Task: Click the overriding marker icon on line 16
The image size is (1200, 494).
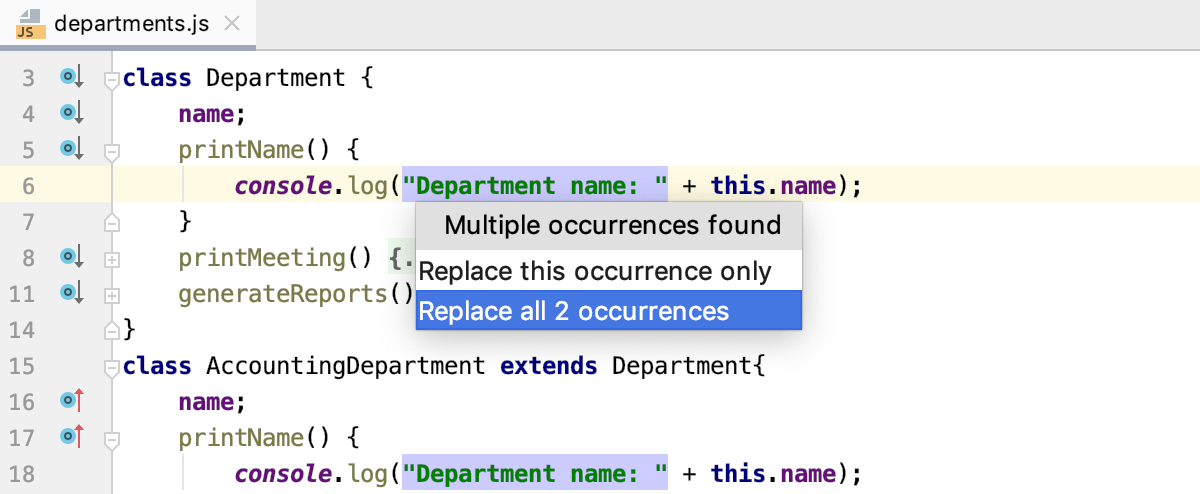Action: coord(70,401)
